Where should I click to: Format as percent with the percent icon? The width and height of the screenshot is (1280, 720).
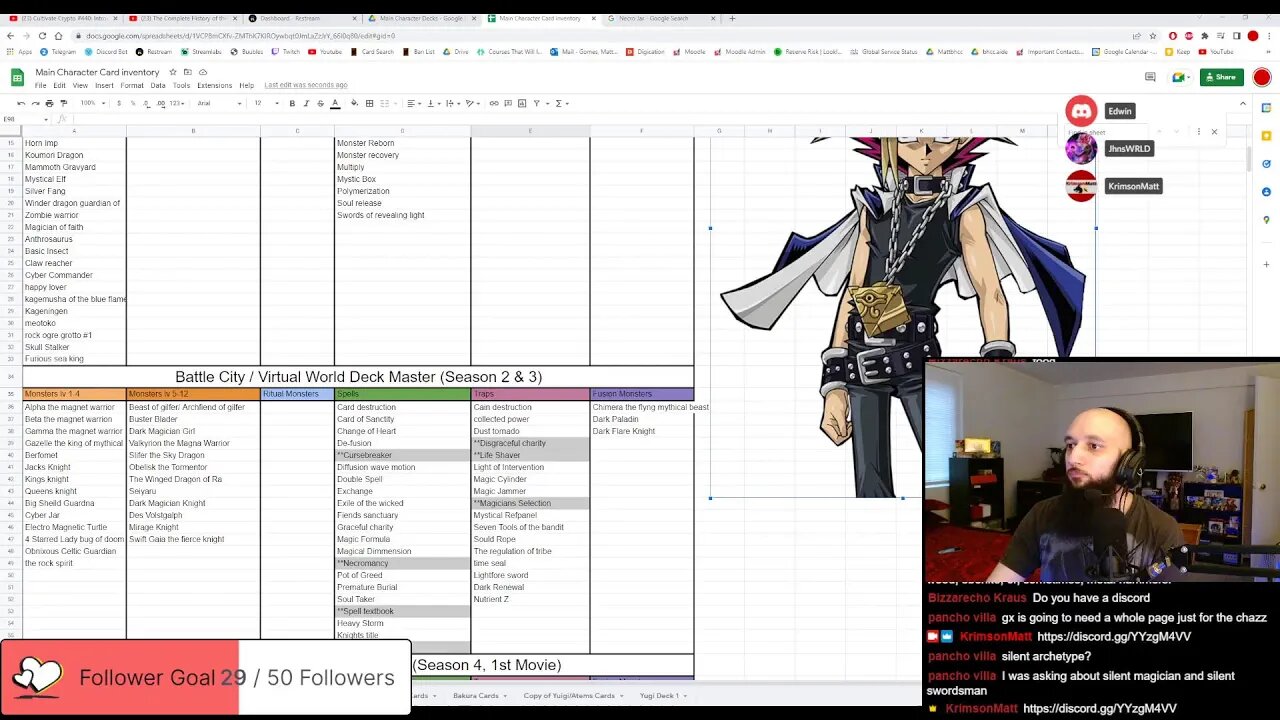tap(133, 103)
